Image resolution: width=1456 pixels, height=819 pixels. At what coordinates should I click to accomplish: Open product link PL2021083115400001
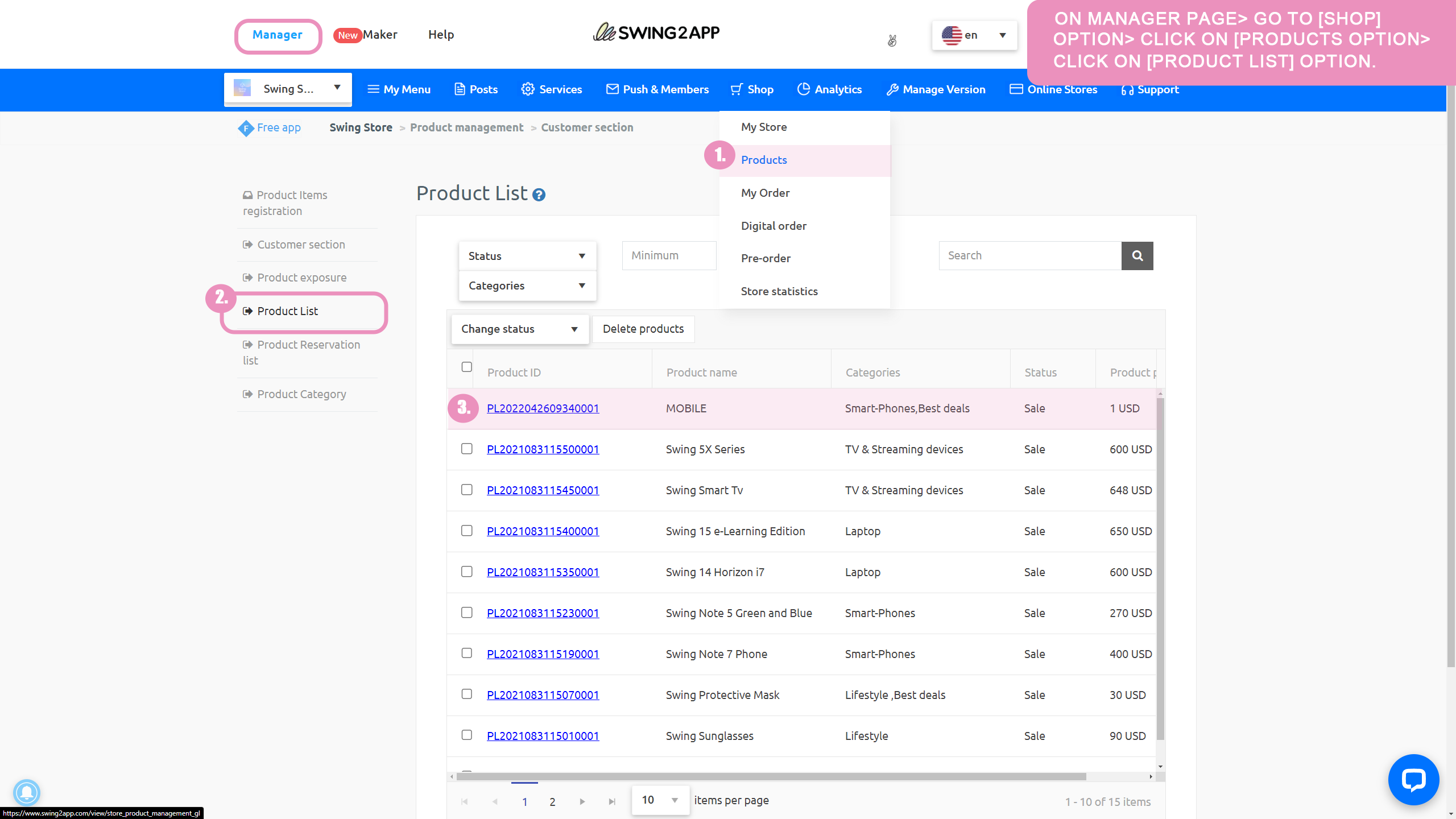543,531
